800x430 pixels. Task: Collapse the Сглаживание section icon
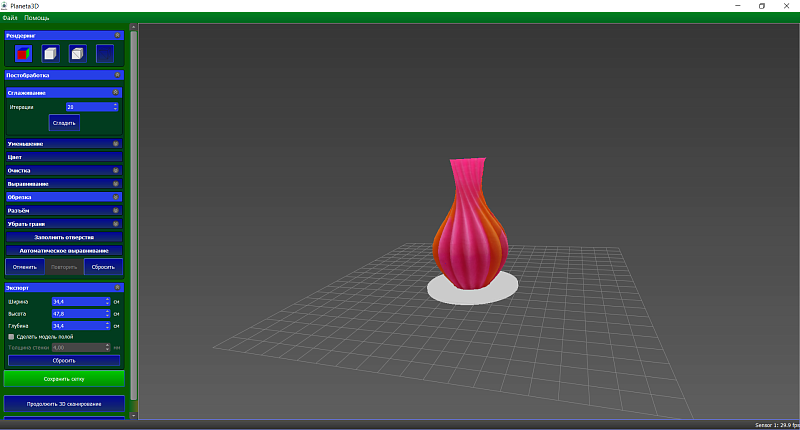[116, 92]
